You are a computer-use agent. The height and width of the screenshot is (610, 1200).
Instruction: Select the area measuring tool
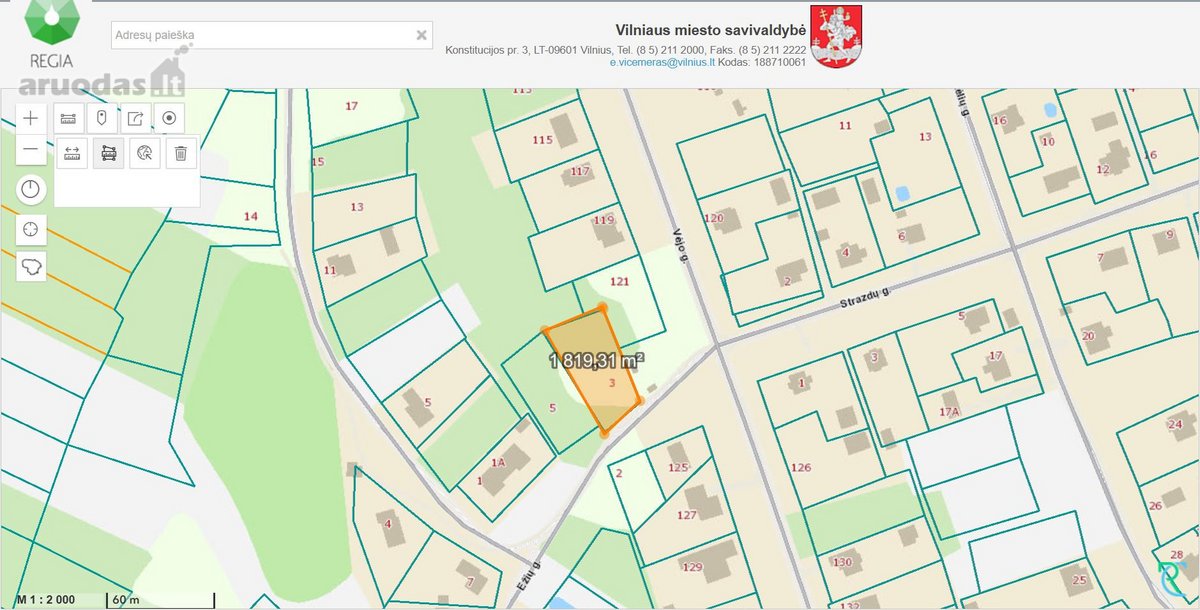(x=108, y=153)
